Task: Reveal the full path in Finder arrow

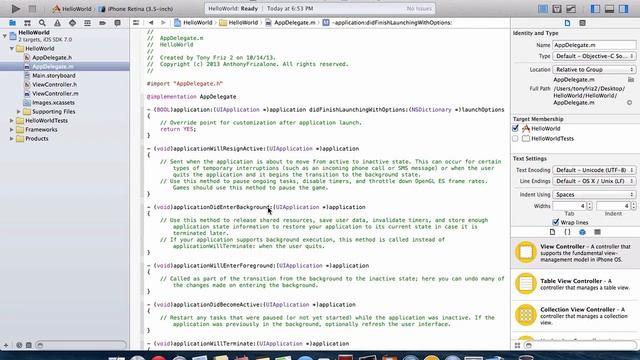Action: [629, 102]
